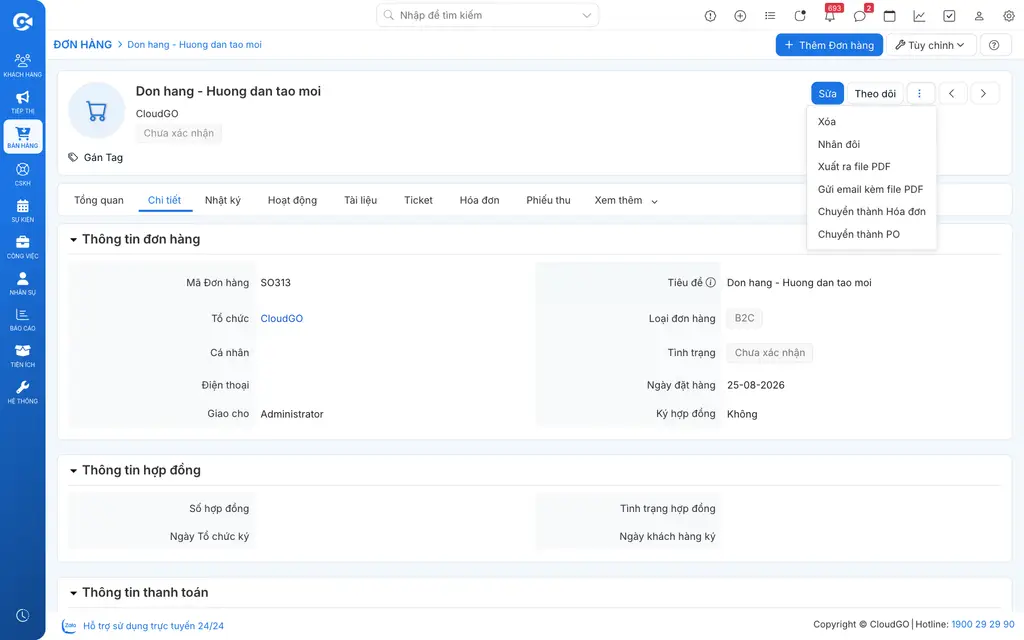
Task: Expand the search box dropdown arrow
Action: (586, 15)
